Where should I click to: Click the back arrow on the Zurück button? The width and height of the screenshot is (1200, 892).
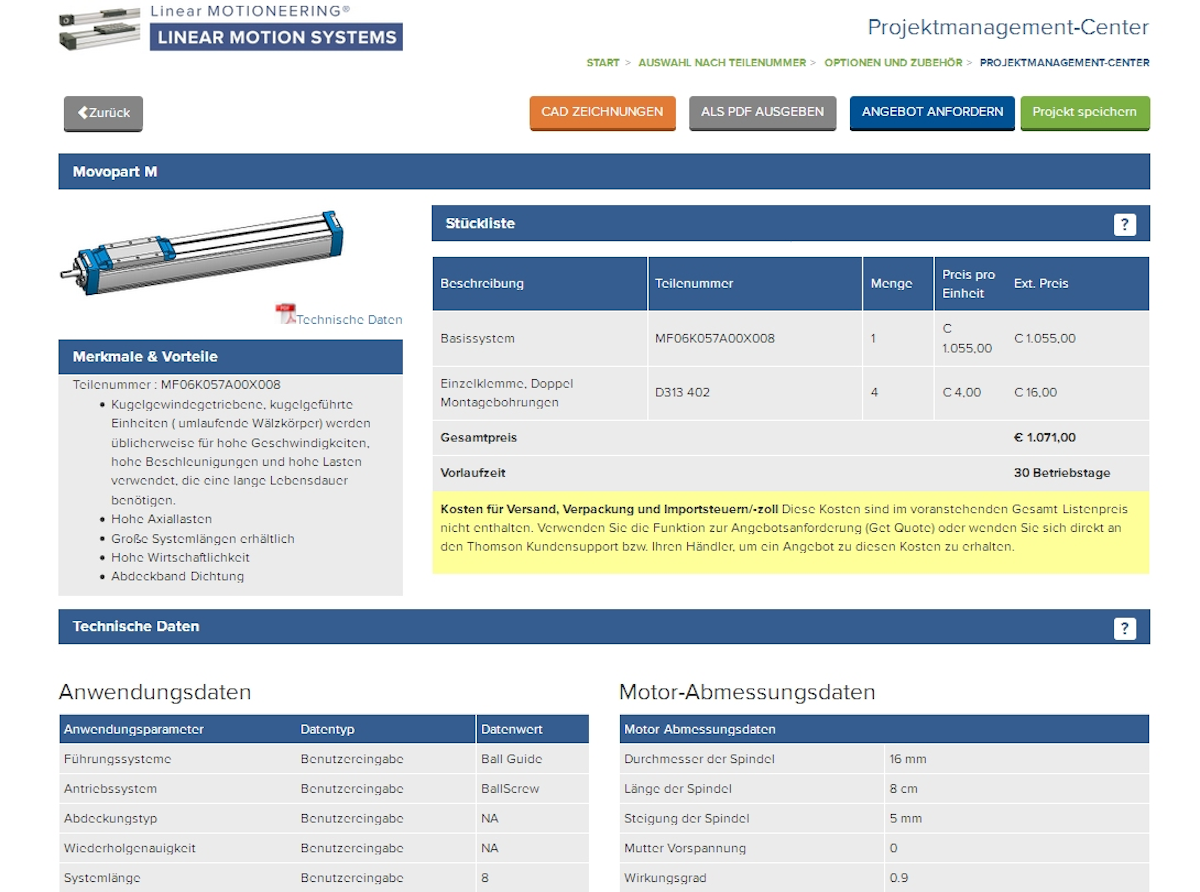(x=82, y=113)
